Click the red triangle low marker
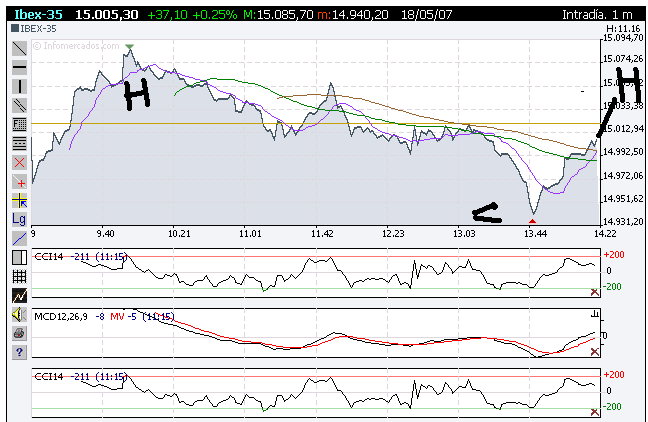Viewport: 648px width, 422px height. [x=532, y=222]
